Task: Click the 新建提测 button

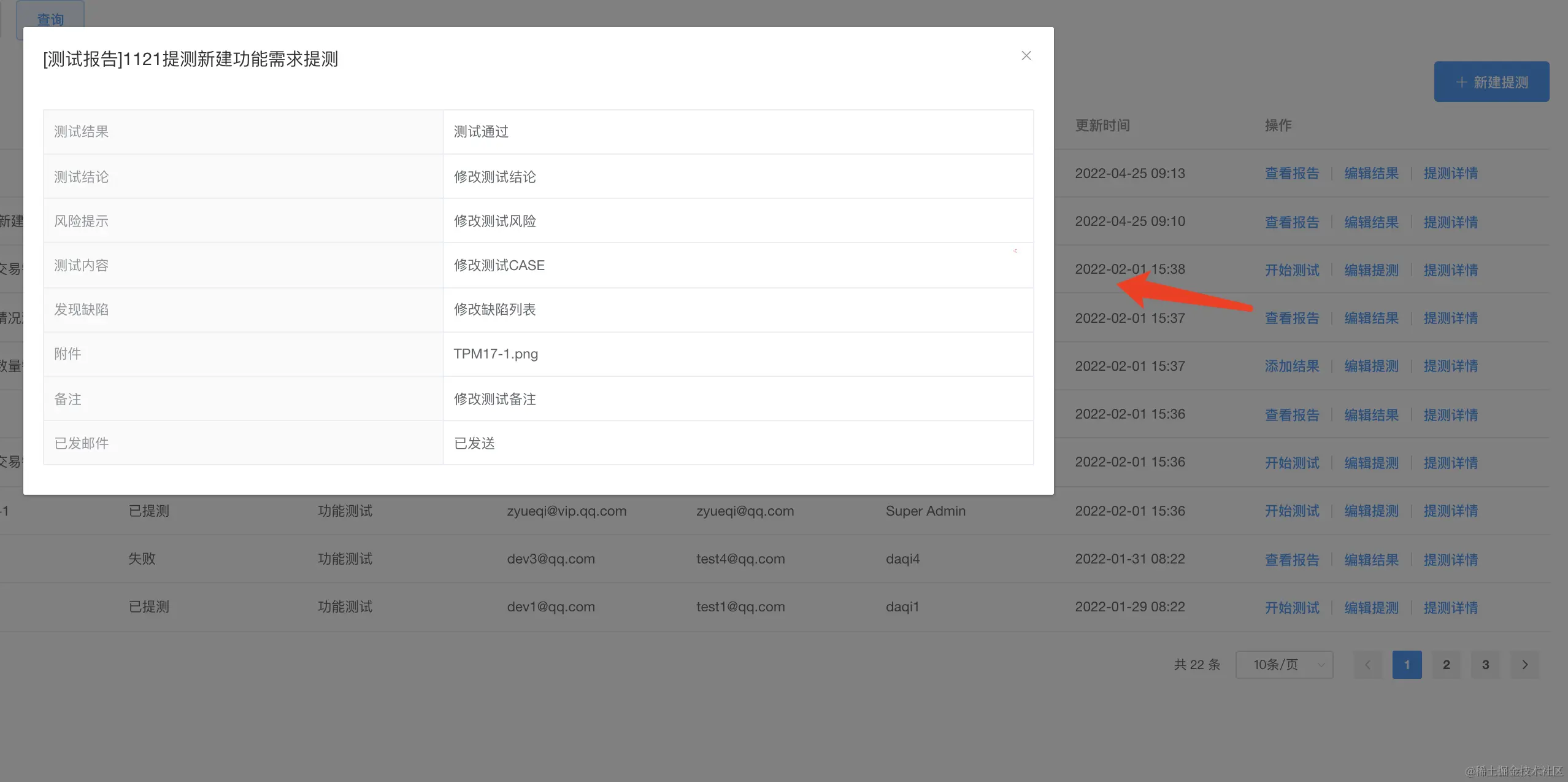Action: click(x=1491, y=82)
